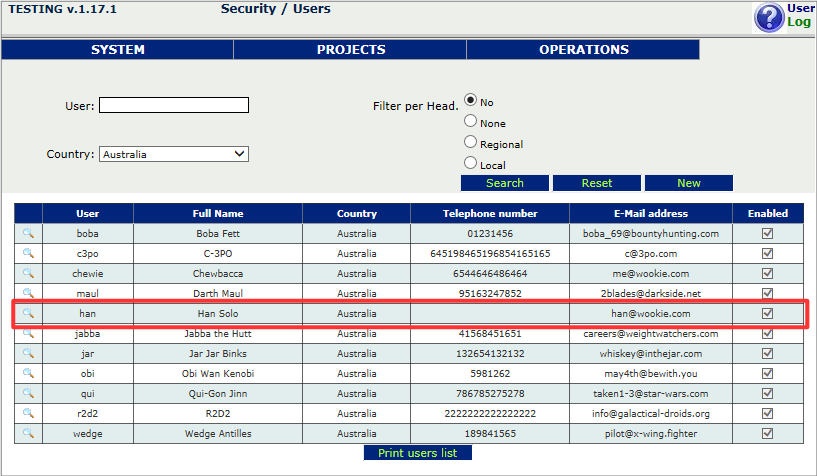View details magnifier for user wedge

click(x=28, y=433)
